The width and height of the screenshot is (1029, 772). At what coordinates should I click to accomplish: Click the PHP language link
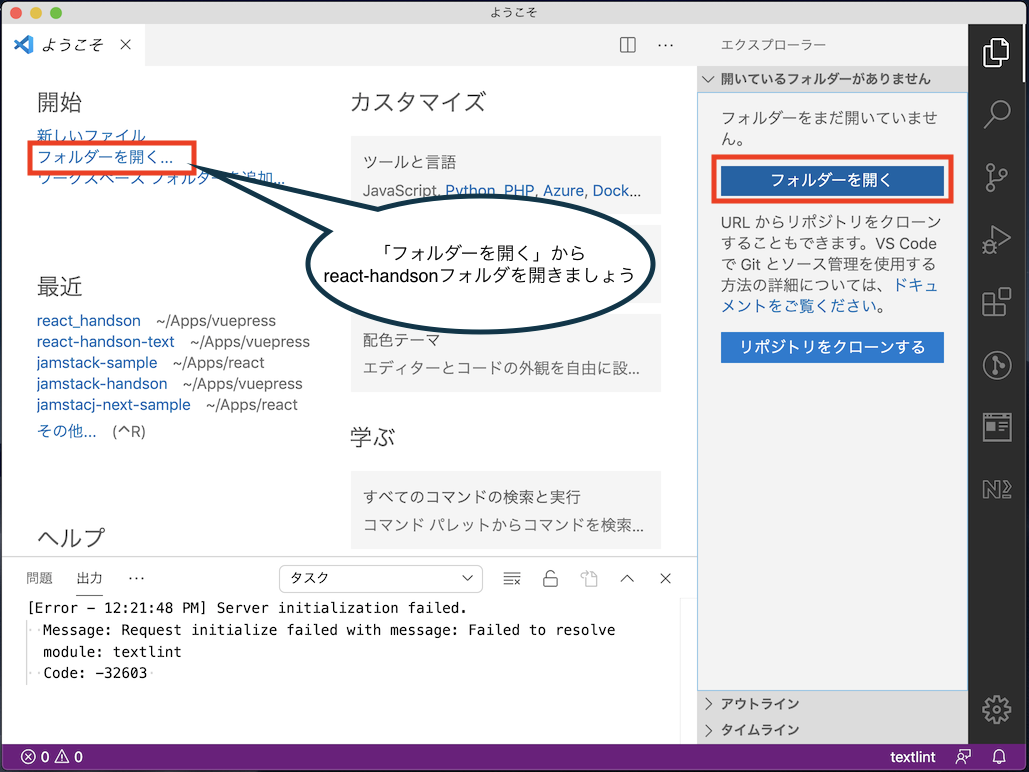pos(519,190)
